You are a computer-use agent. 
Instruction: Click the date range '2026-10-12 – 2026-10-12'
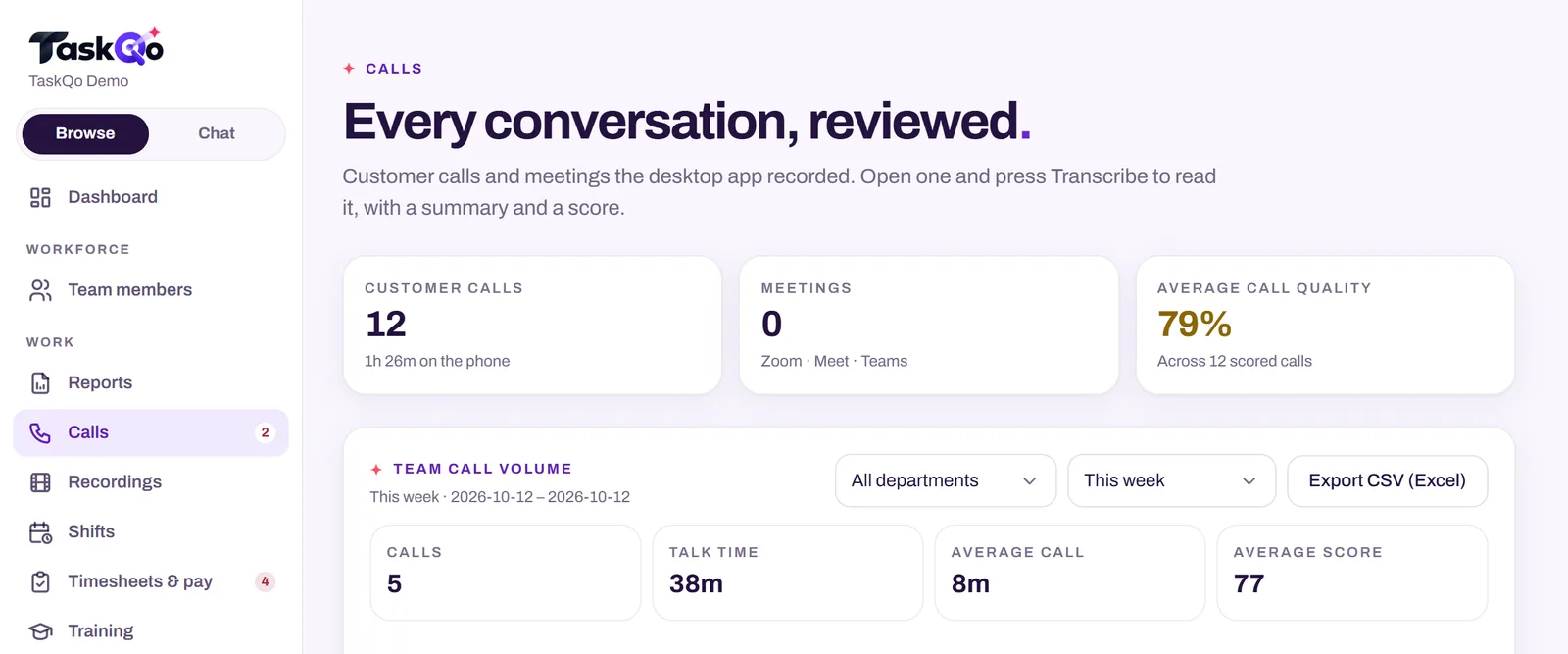[540, 497]
